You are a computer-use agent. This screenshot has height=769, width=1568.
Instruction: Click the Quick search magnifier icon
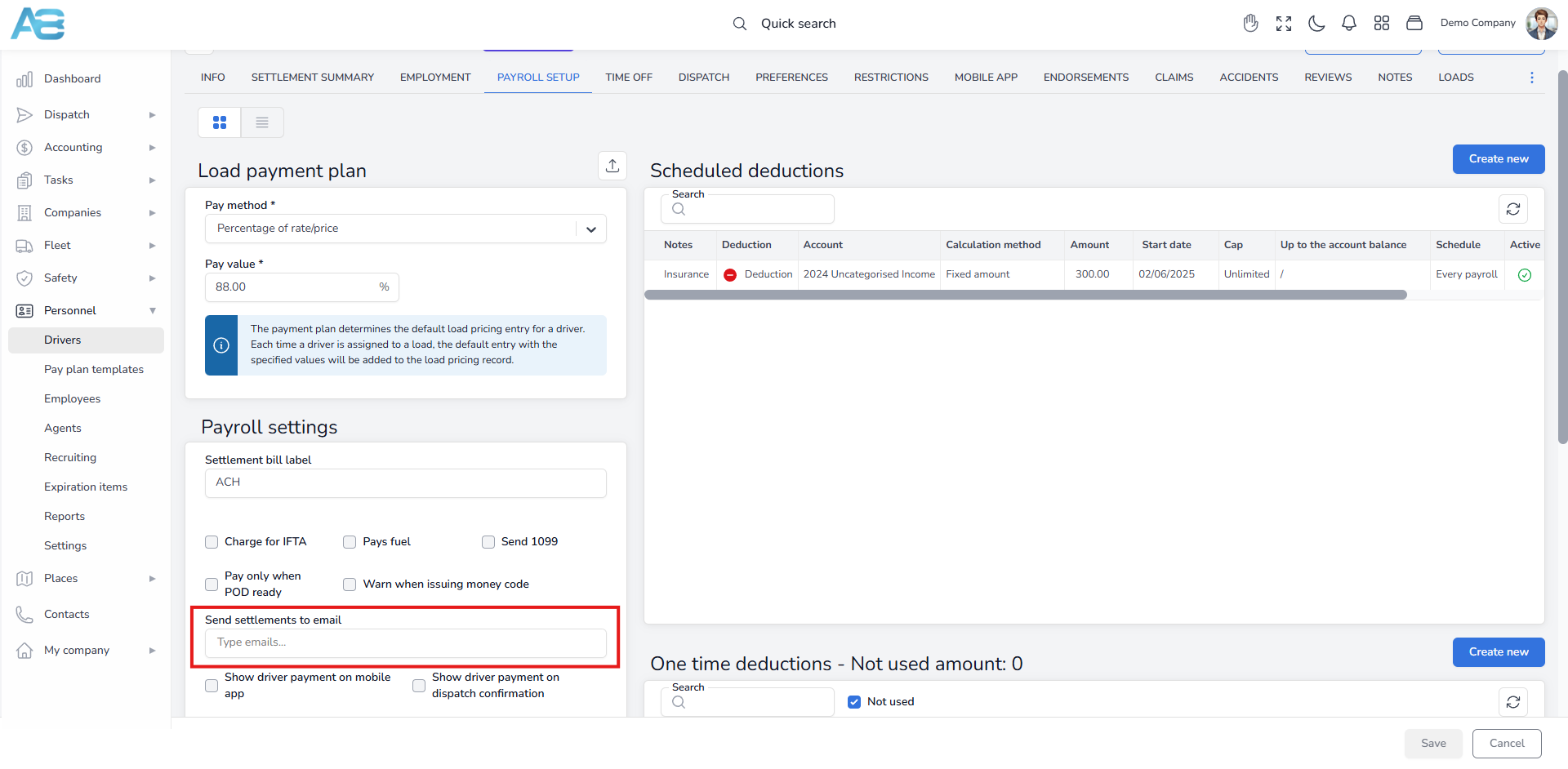coord(740,24)
